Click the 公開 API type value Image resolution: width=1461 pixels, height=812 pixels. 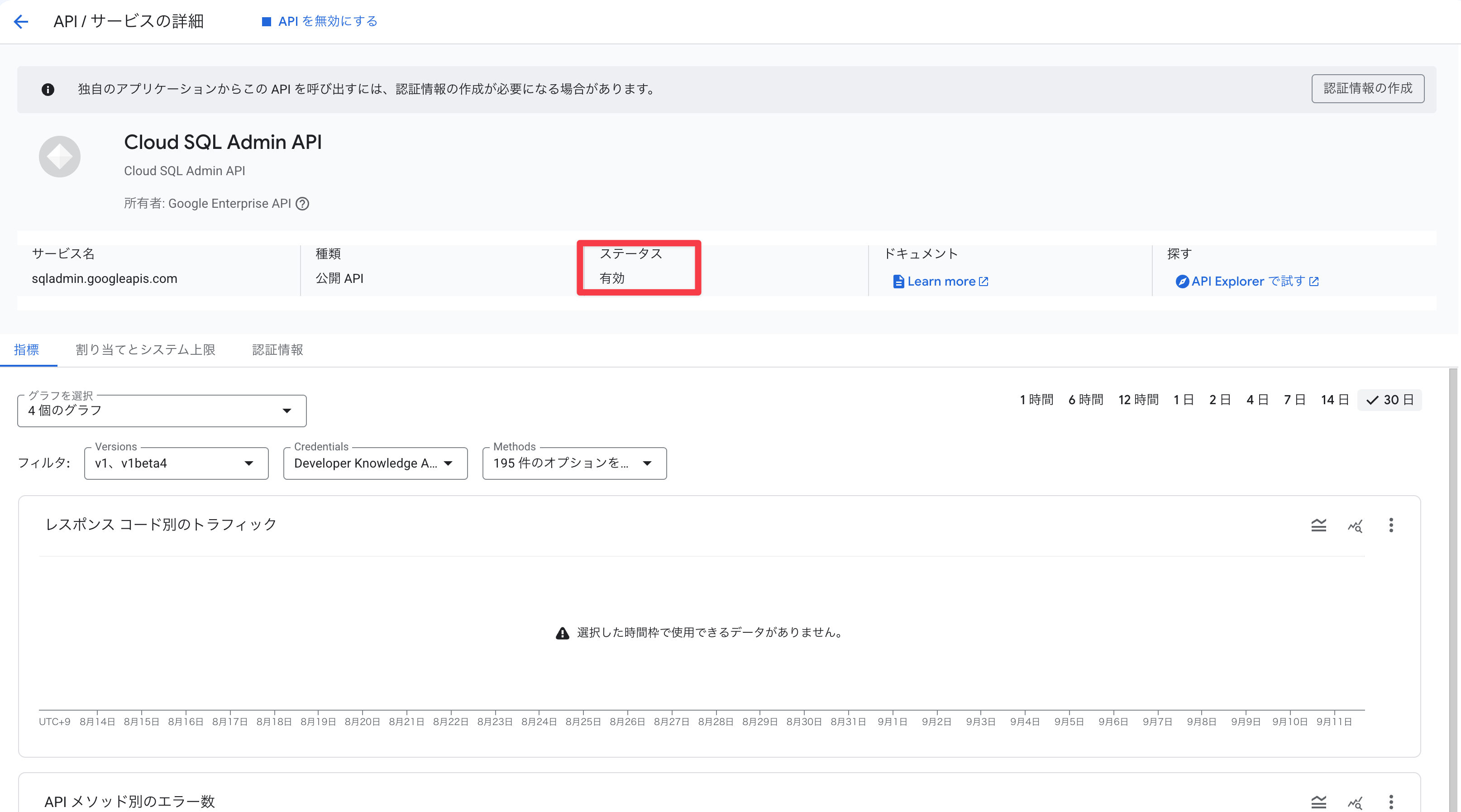(339, 278)
